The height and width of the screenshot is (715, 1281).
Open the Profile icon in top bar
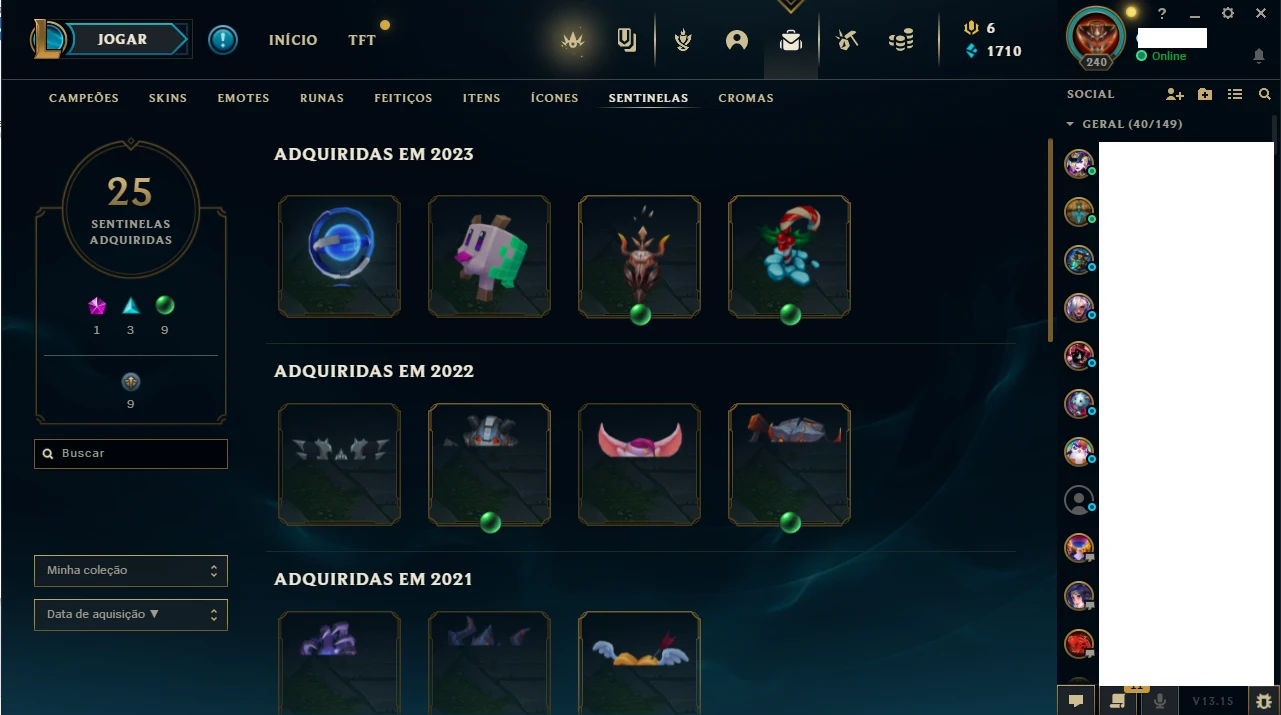(737, 41)
